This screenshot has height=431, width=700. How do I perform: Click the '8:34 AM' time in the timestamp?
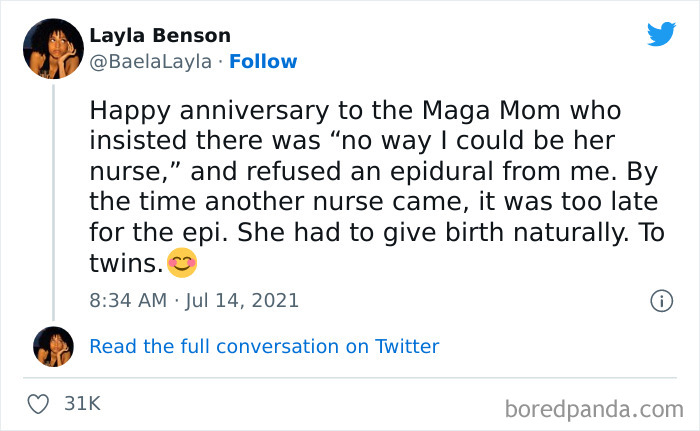click(126, 300)
